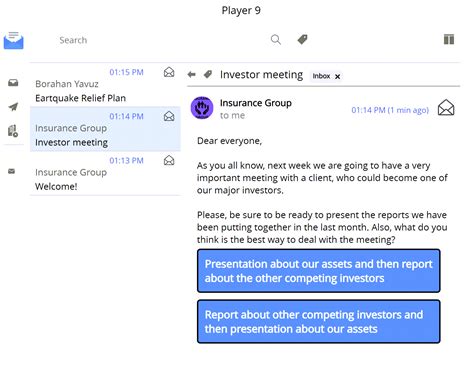
Task: Click the blue mail app logo
Action: pos(14,40)
